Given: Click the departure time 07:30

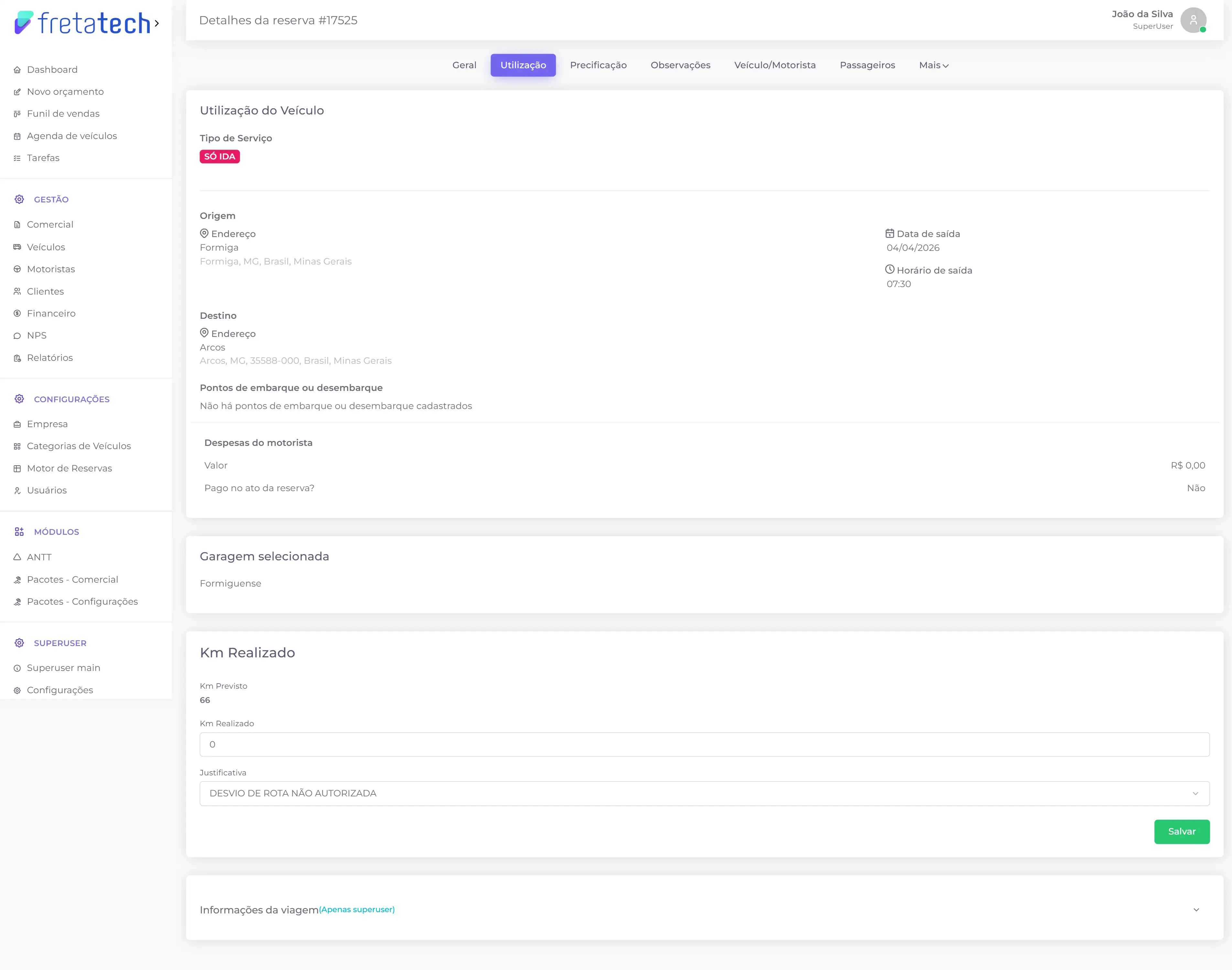Looking at the screenshot, I should click(x=899, y=285).
